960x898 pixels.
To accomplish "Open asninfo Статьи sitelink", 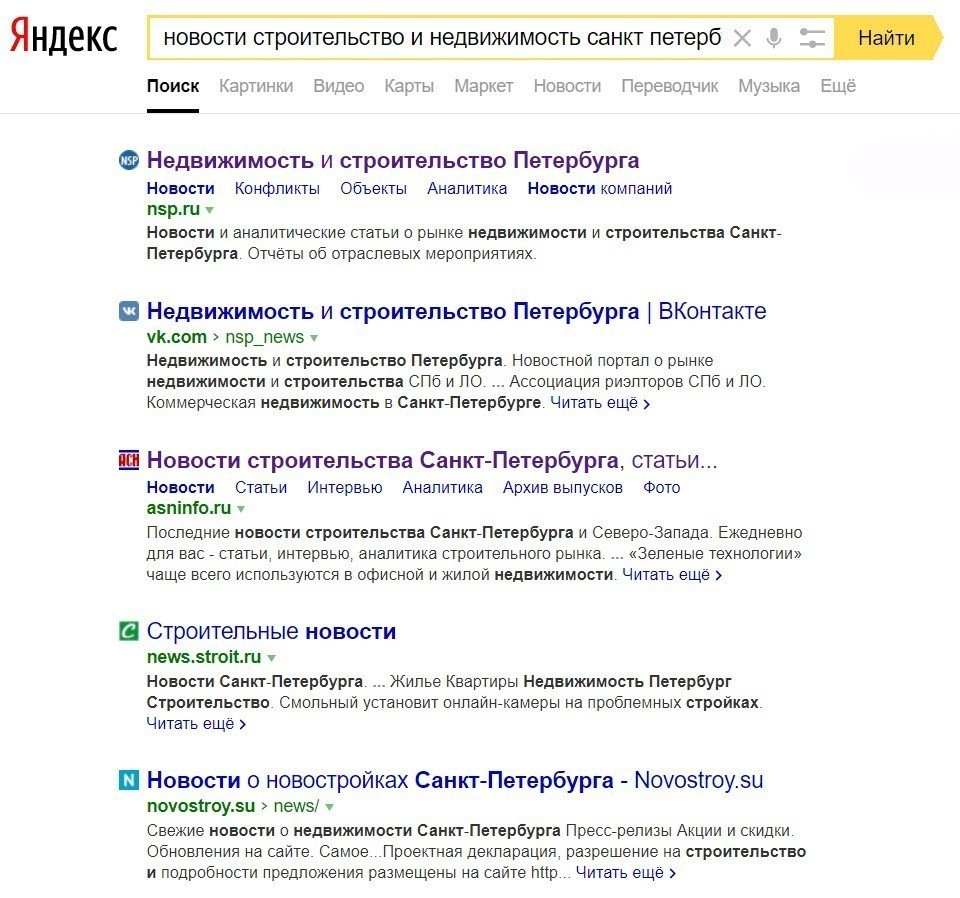I will click(x=261, y=488).
